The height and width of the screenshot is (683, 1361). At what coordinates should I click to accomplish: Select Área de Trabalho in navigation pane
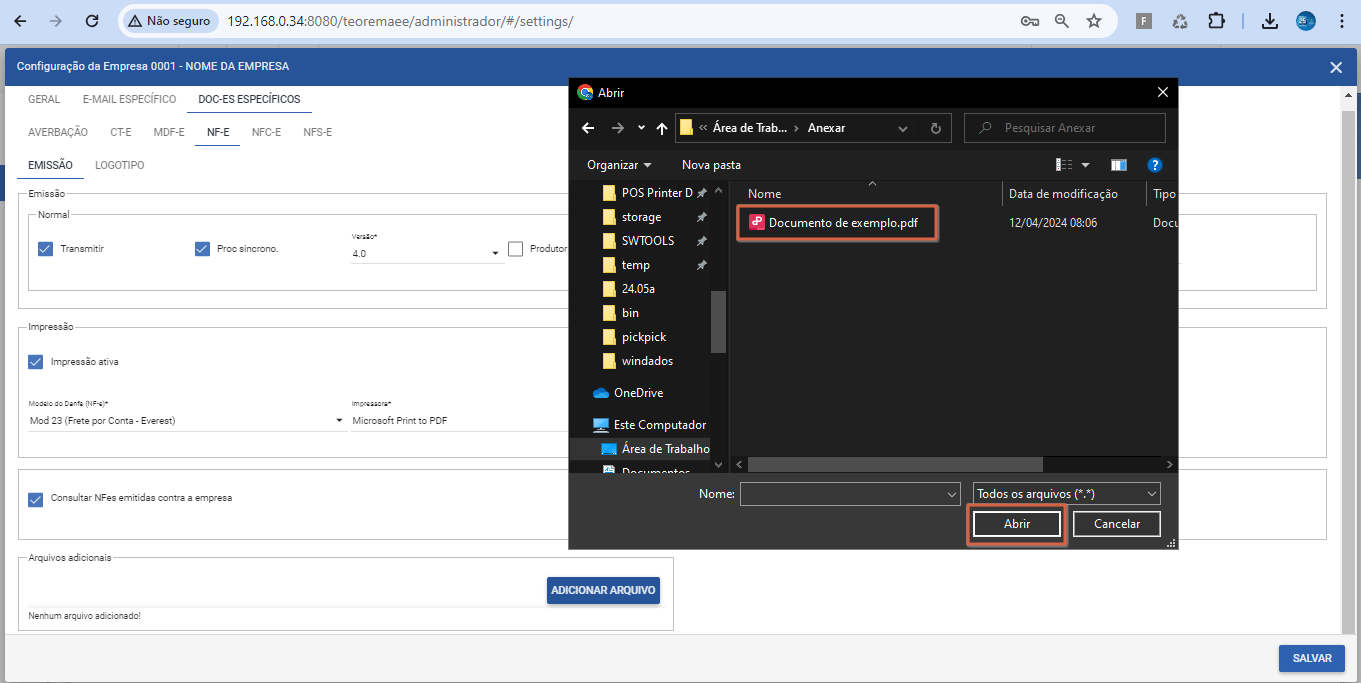click(655, 449)
